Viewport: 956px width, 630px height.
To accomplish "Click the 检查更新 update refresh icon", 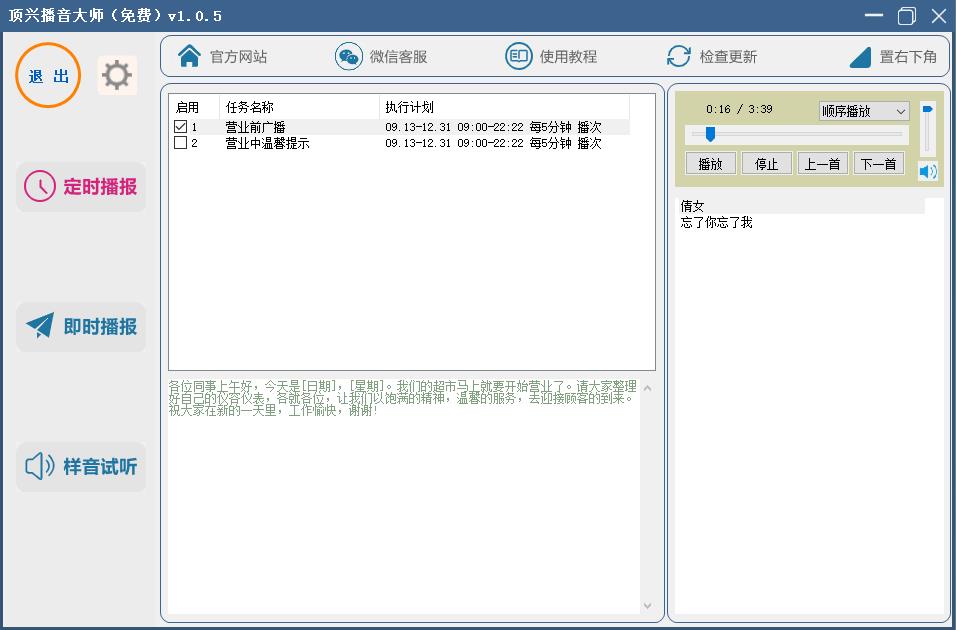I will 679,56.
